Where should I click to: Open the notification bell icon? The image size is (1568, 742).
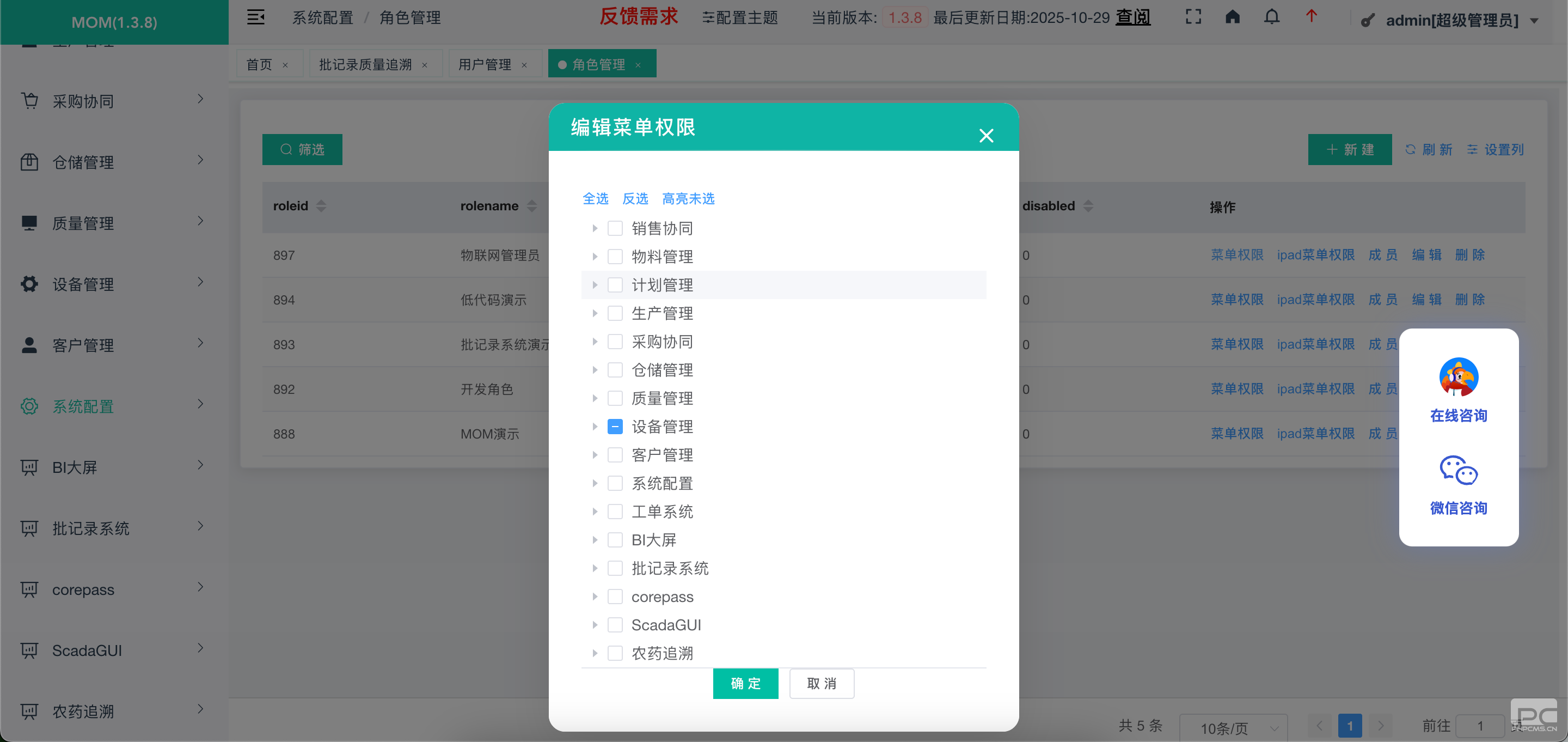click(1272, 17)
